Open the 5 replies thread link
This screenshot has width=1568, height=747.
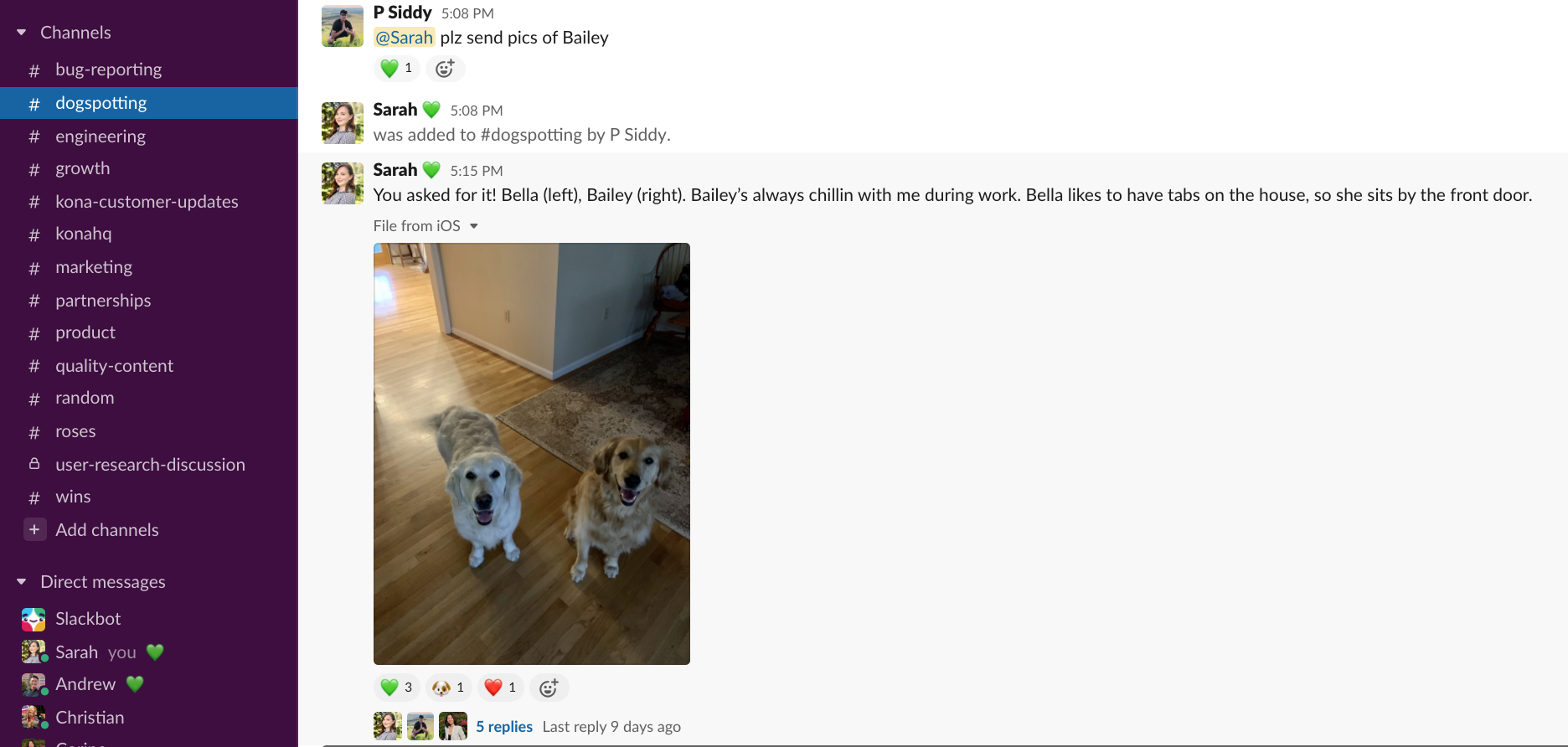[504, 727]
